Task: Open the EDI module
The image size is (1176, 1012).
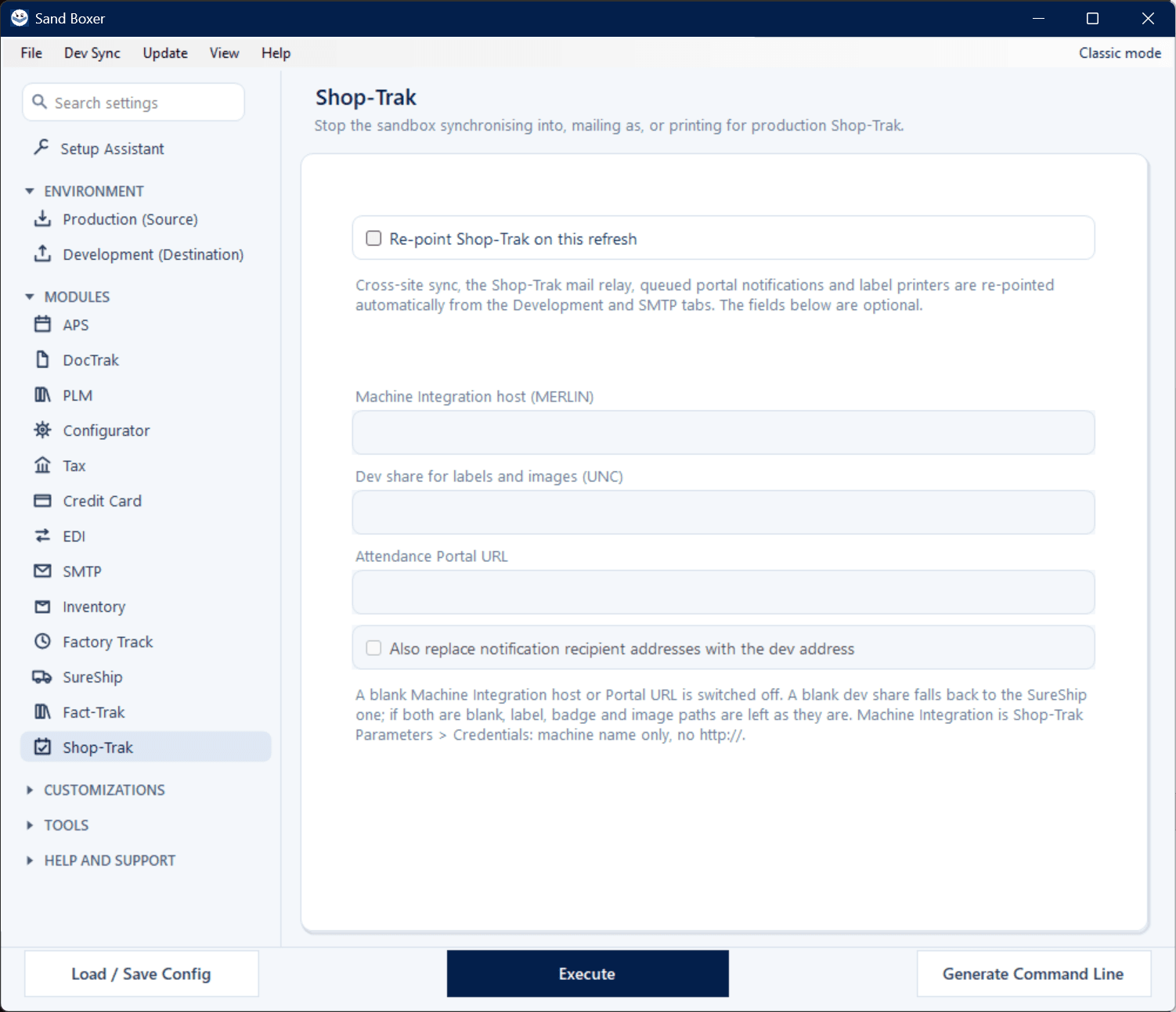Action: [x=74, y=536]
